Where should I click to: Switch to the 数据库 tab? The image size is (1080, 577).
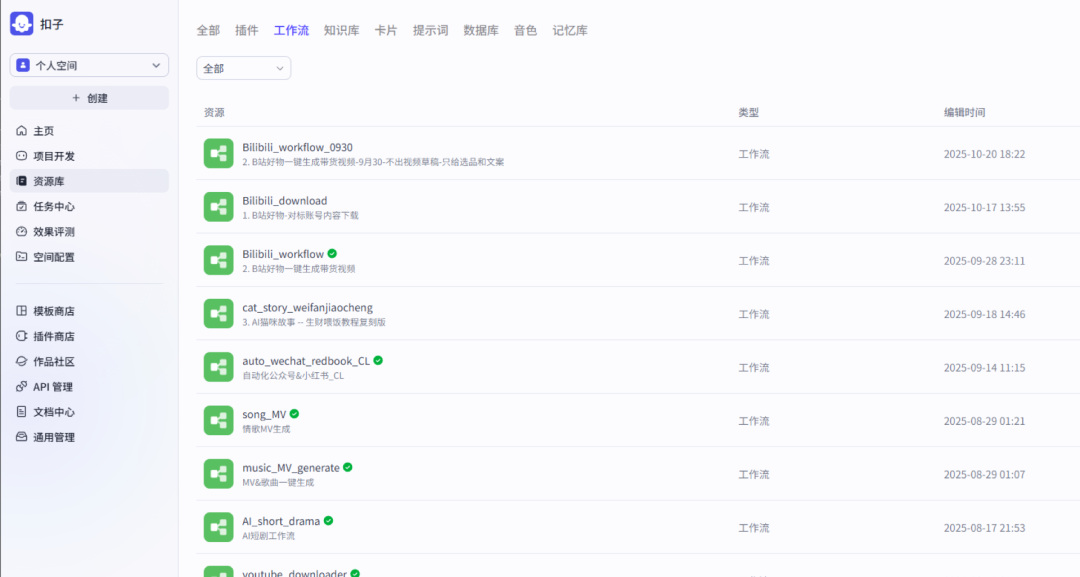click(x=481, y=30)
